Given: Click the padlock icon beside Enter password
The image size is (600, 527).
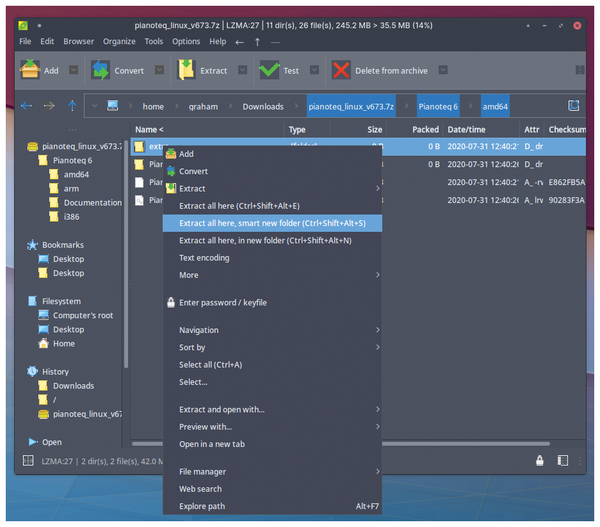Looking at the screenshot, I should pos(171,302).
